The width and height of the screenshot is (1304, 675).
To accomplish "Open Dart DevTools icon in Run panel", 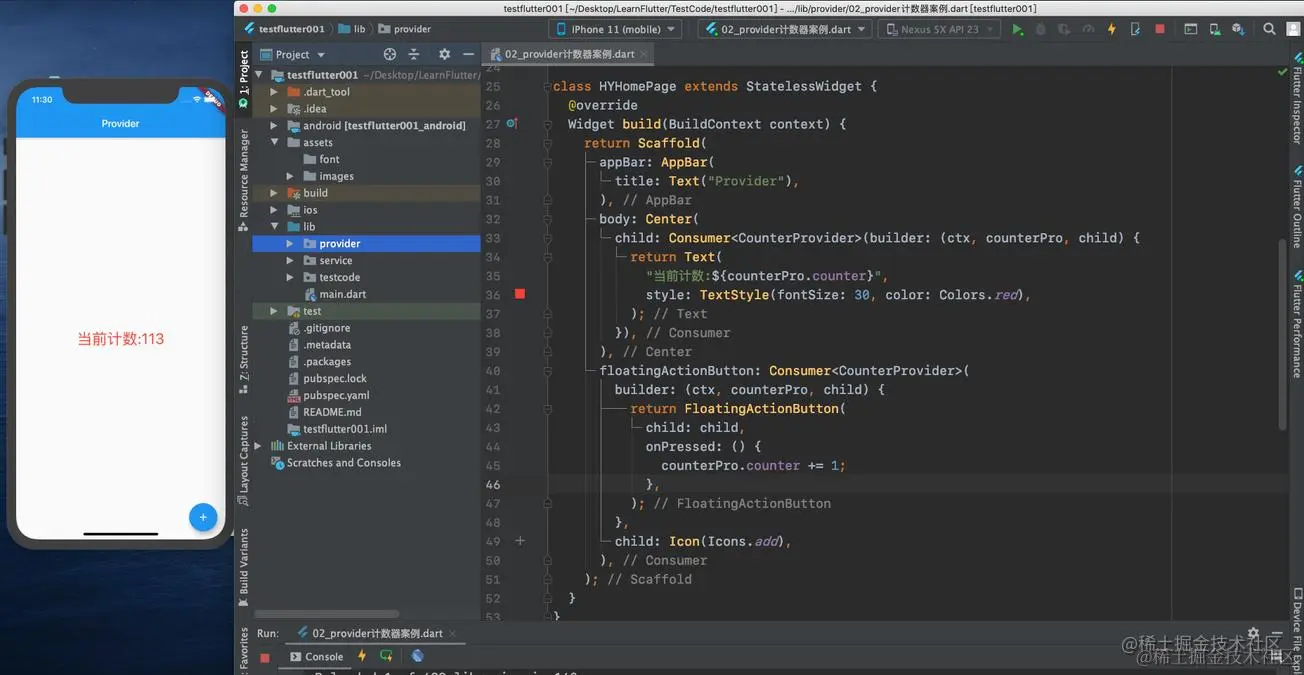I will pos(418,656).
